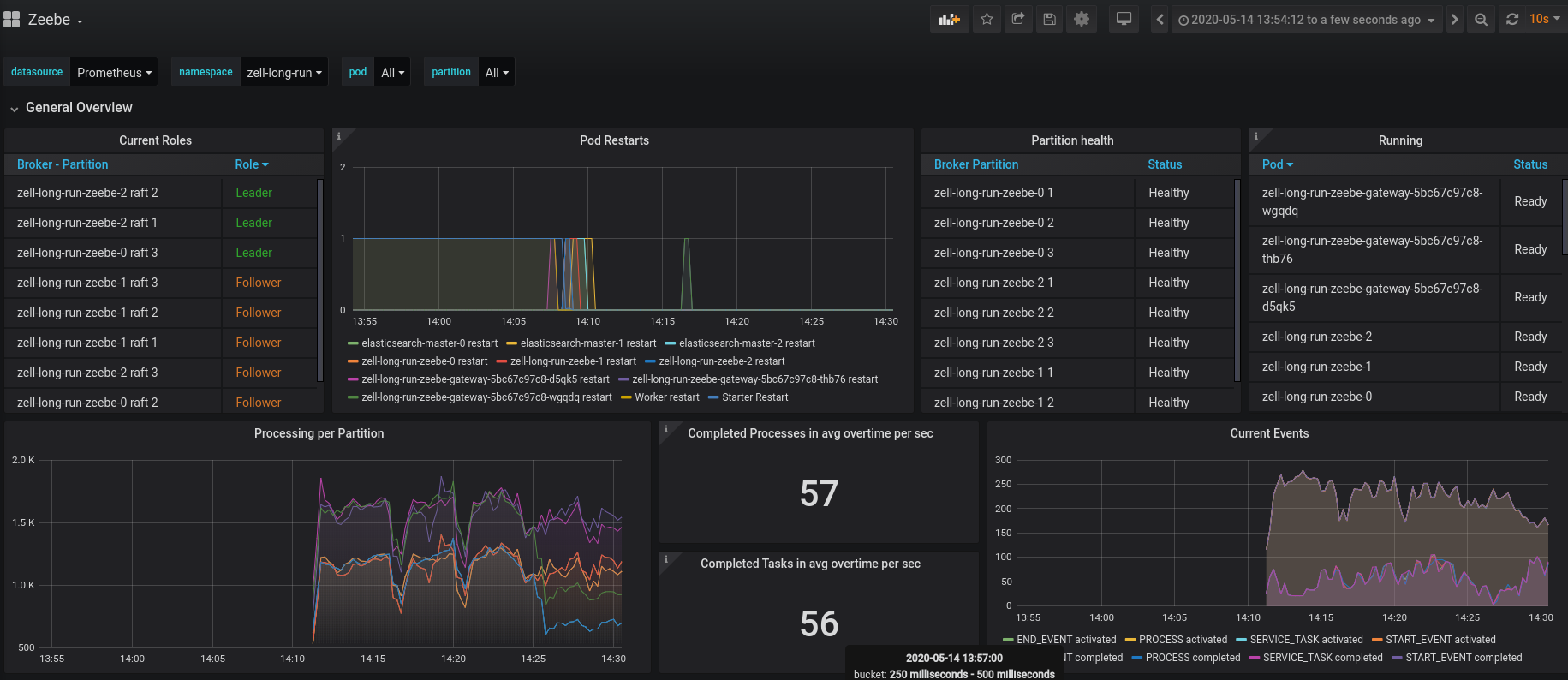Toggle zell-long-run-zeebe-0 restart series

425,361
